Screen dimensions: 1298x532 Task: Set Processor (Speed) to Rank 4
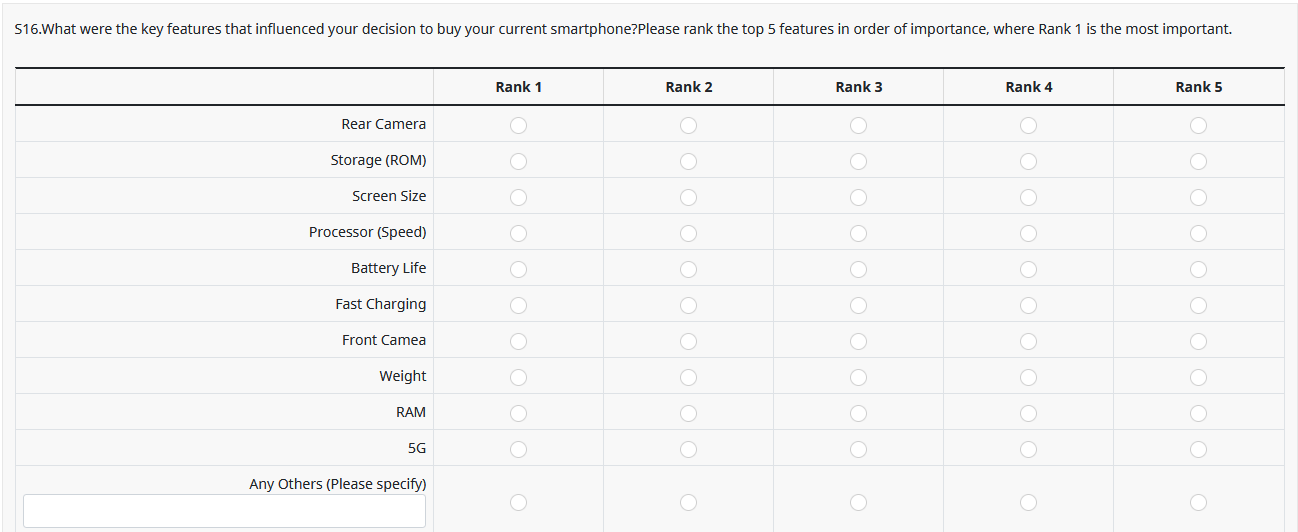(1028, 233)
